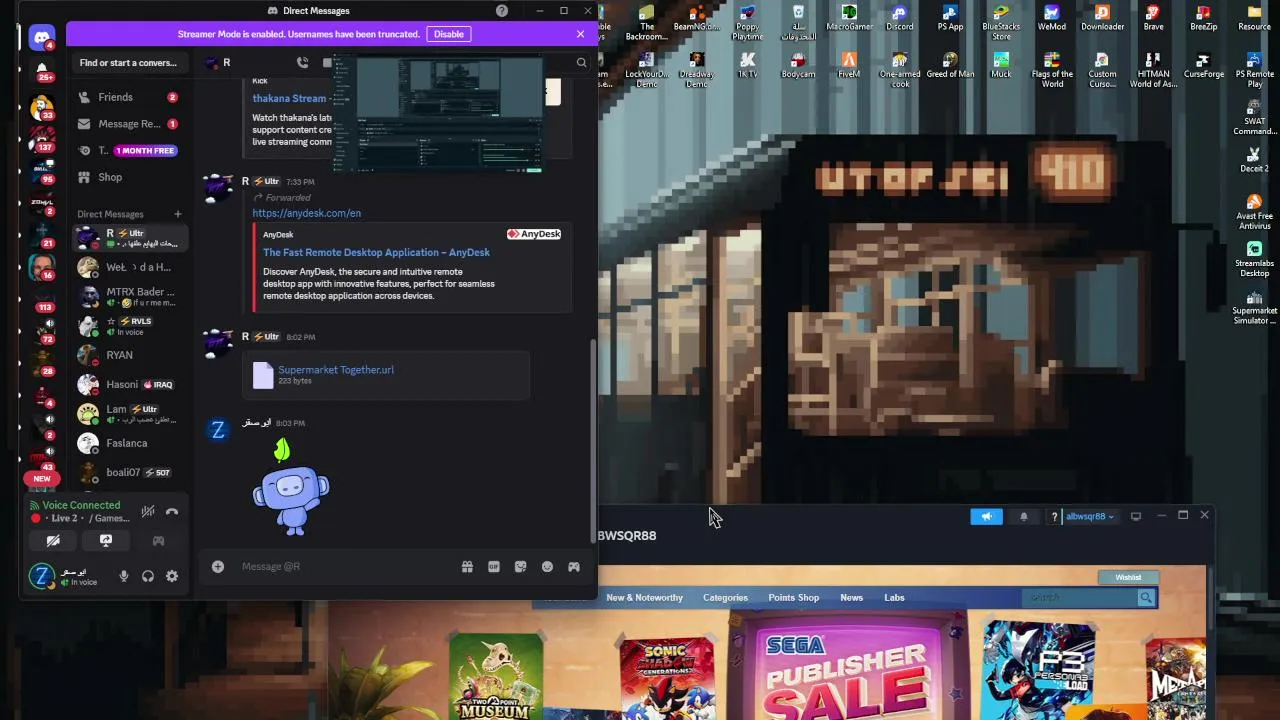Open RYAN direct message
The image size is (1280, 720).
pyautogui.click(x=130, y=355)
